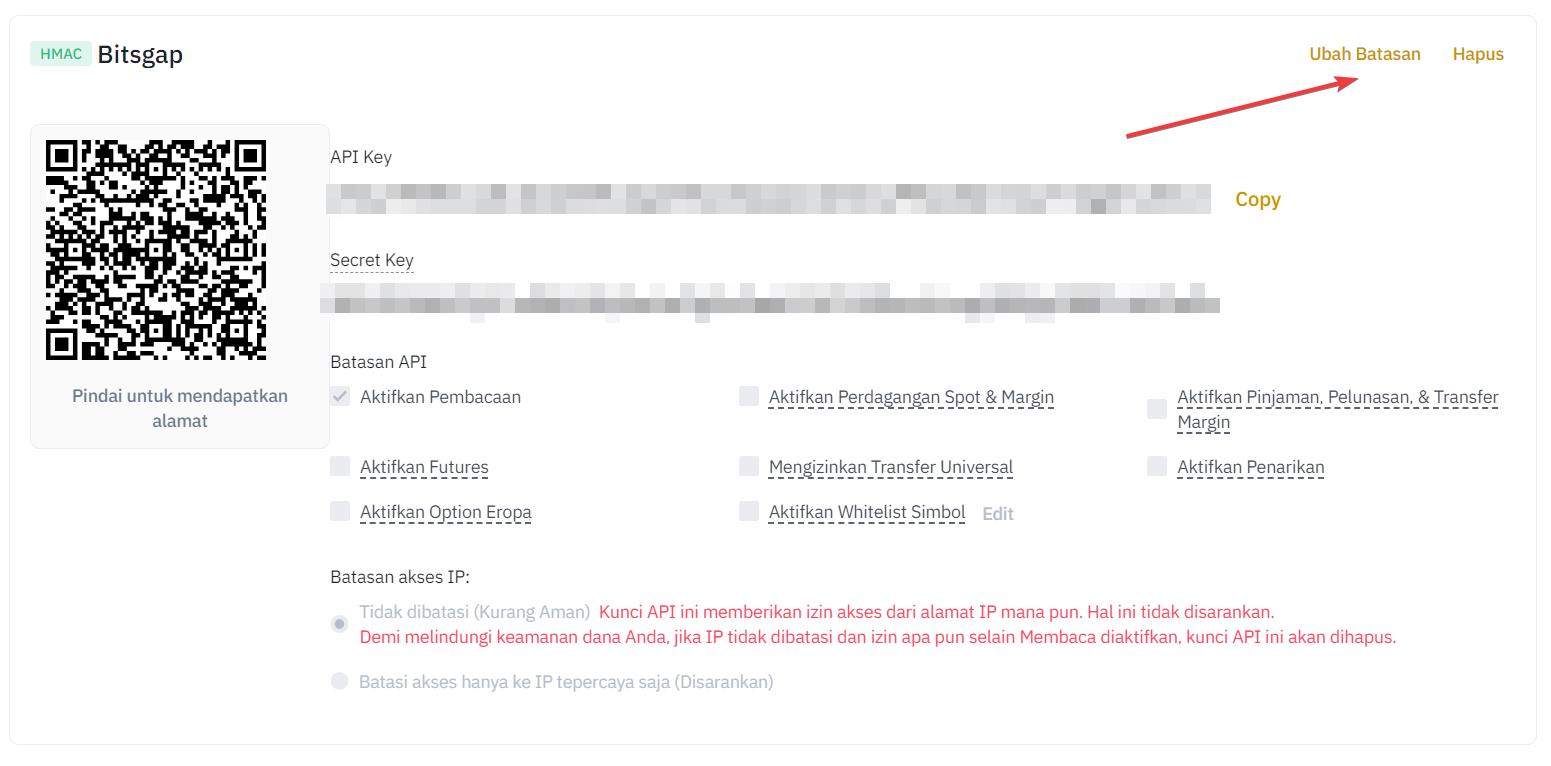This screenshot has width=1551, height=766.
Task: Click Hapus to delete the API key
Action: click(1478, 54)
